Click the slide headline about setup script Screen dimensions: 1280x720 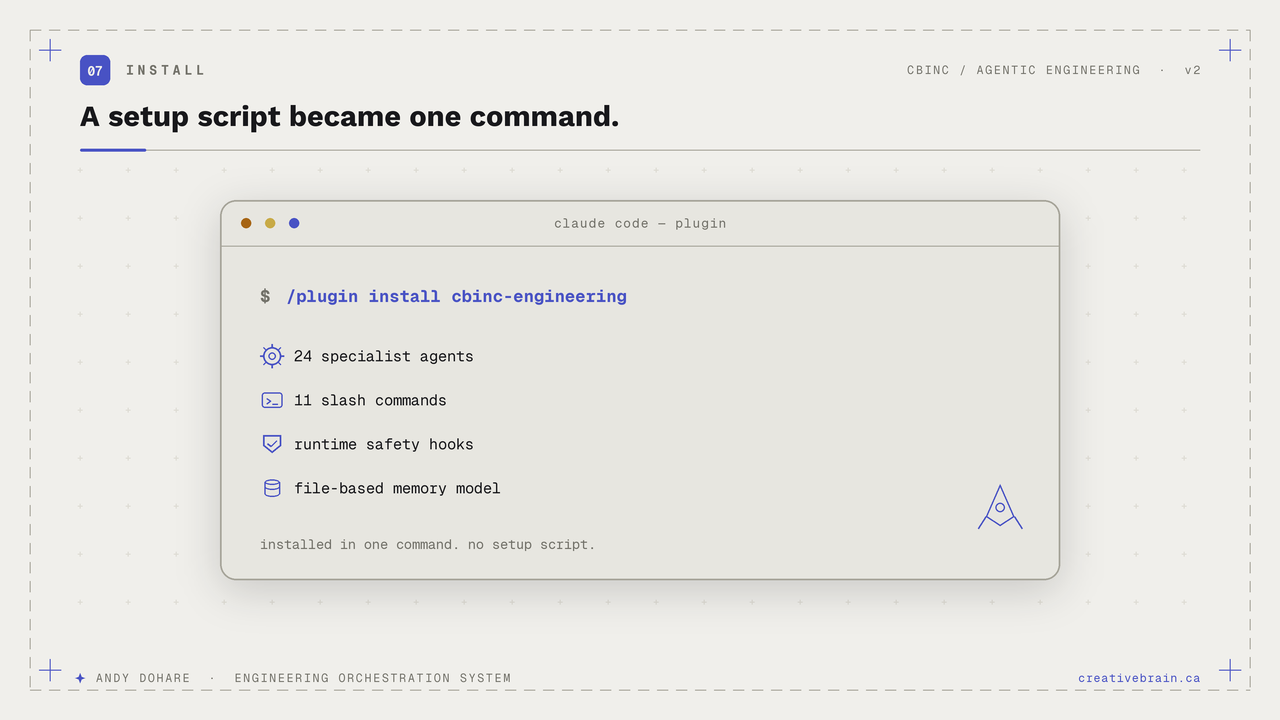[x=350, y=117]
